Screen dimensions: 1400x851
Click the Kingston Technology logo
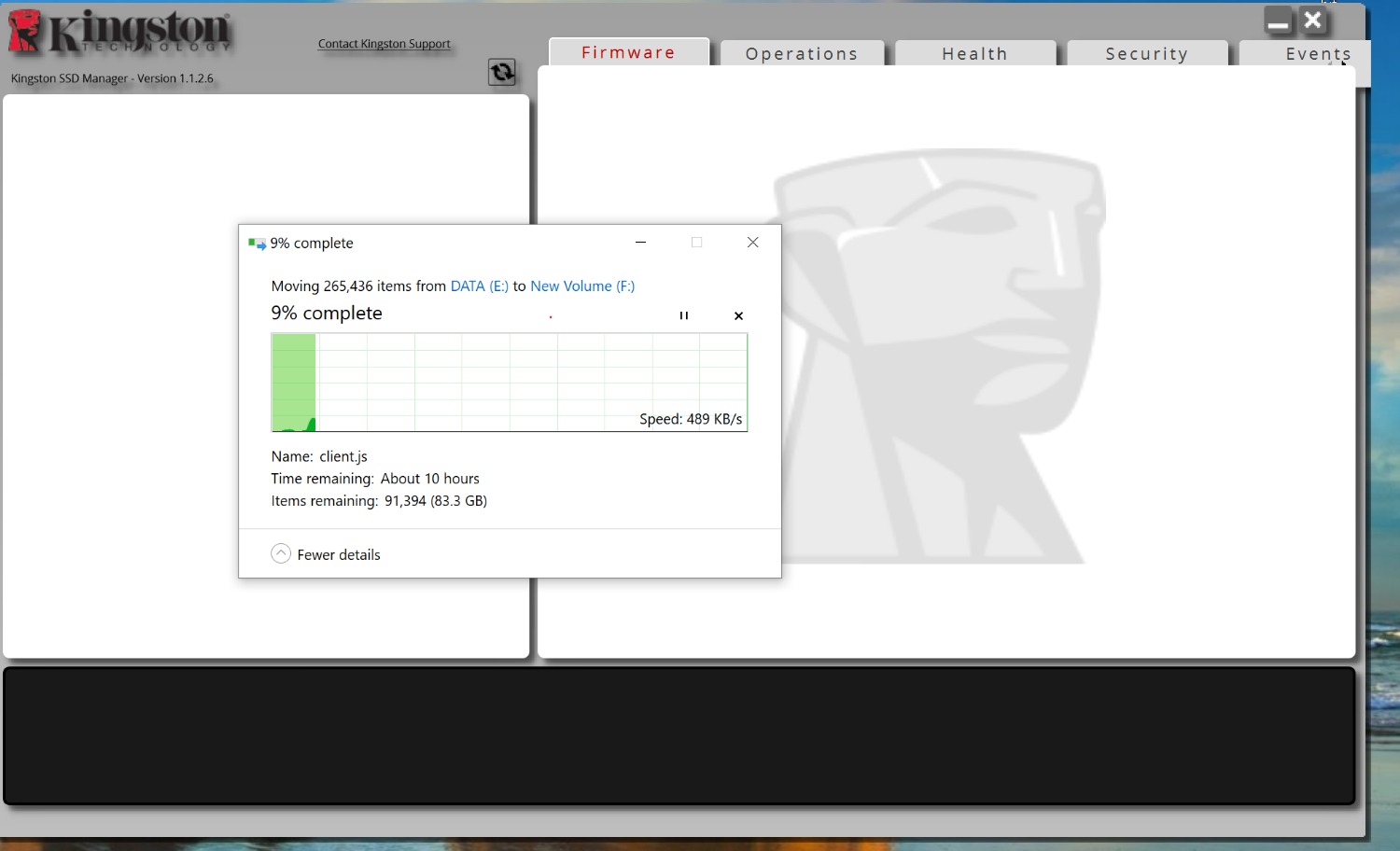click(119, 33)
